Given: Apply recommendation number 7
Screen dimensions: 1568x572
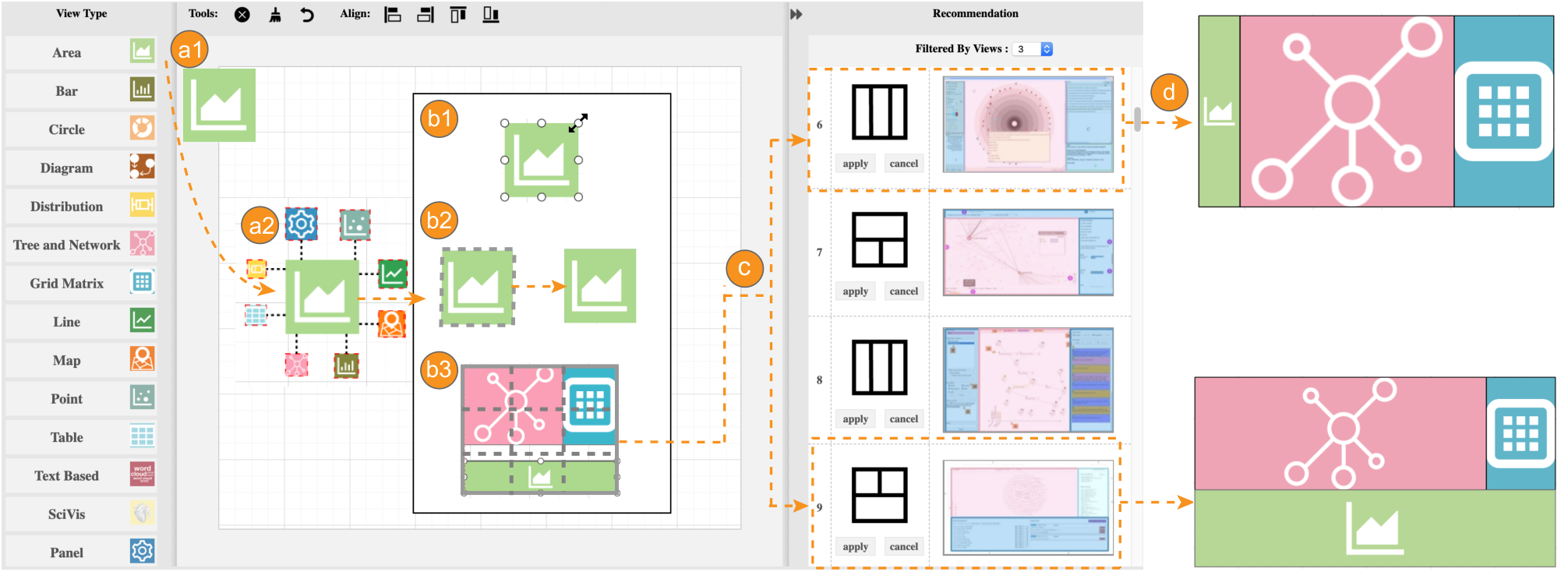Looking at the screenshot, I should pyautogui.click(x=855, y=291).
